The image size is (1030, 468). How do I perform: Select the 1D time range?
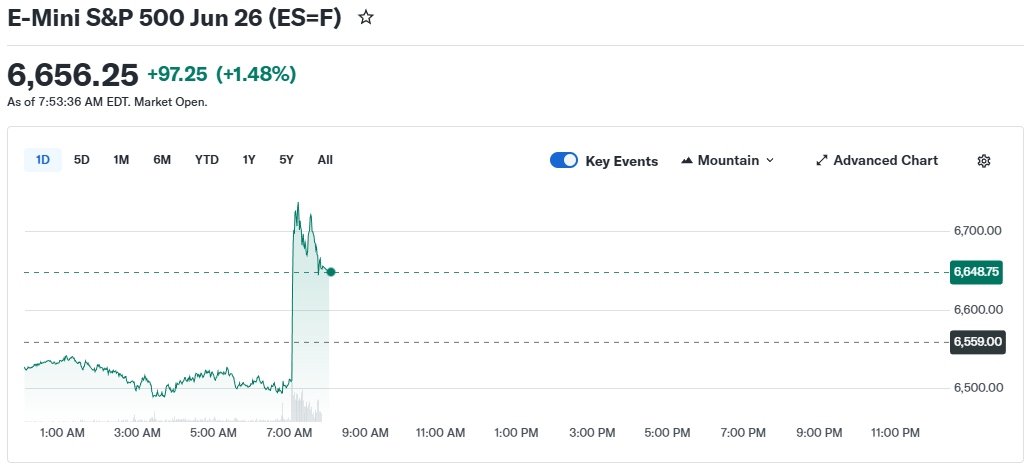pyautogui.click(x=43, y=160)
